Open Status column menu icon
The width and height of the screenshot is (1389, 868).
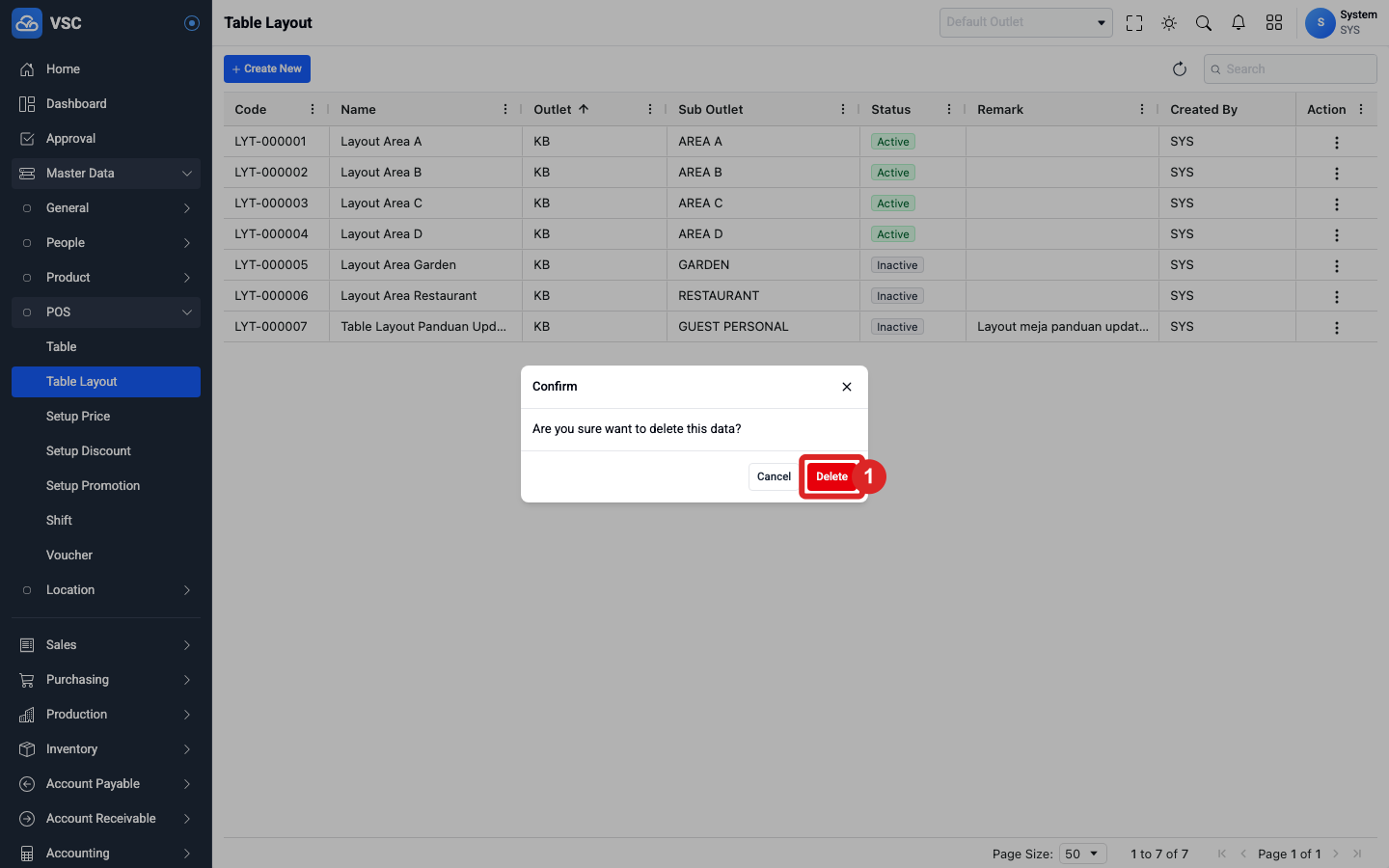pyautogui.click(x=949, y=109)
